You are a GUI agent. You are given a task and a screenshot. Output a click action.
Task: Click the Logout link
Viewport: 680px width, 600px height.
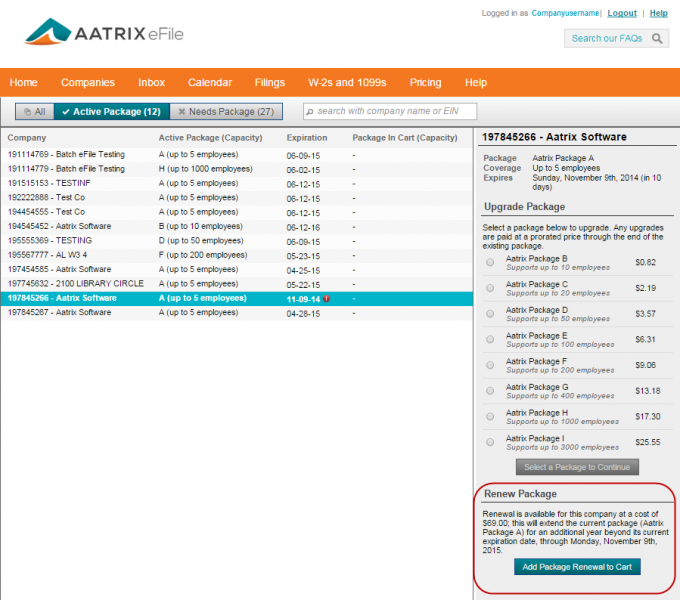(622, 13)
